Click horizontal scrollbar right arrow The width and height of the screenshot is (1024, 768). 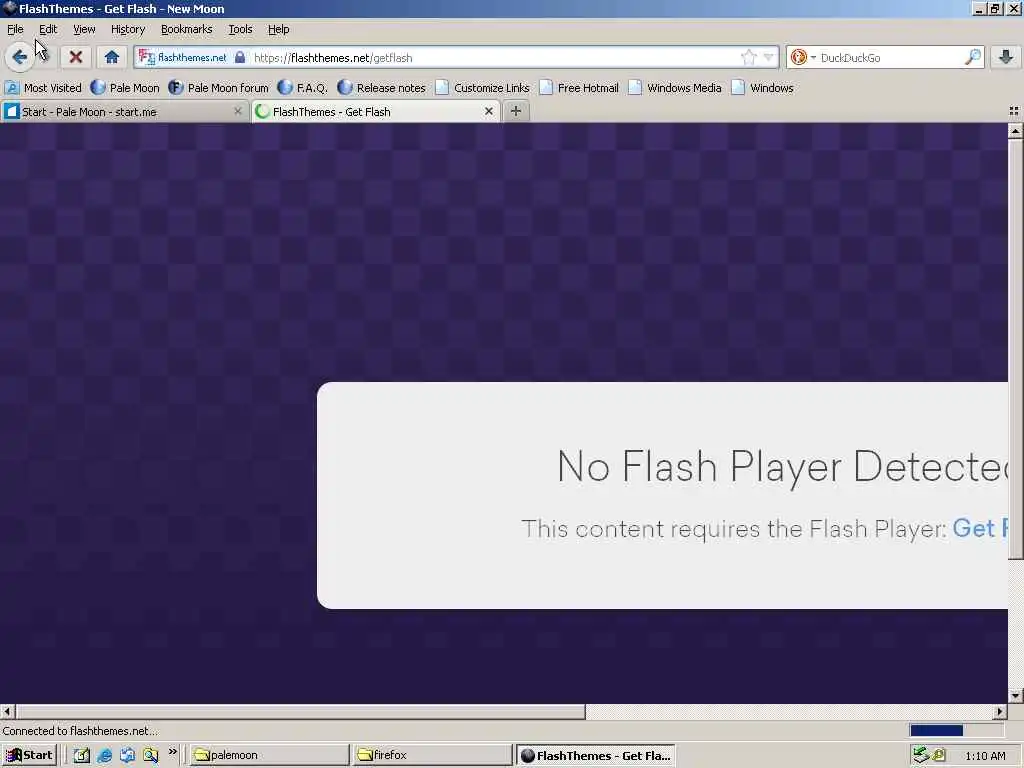point(1000,711)
